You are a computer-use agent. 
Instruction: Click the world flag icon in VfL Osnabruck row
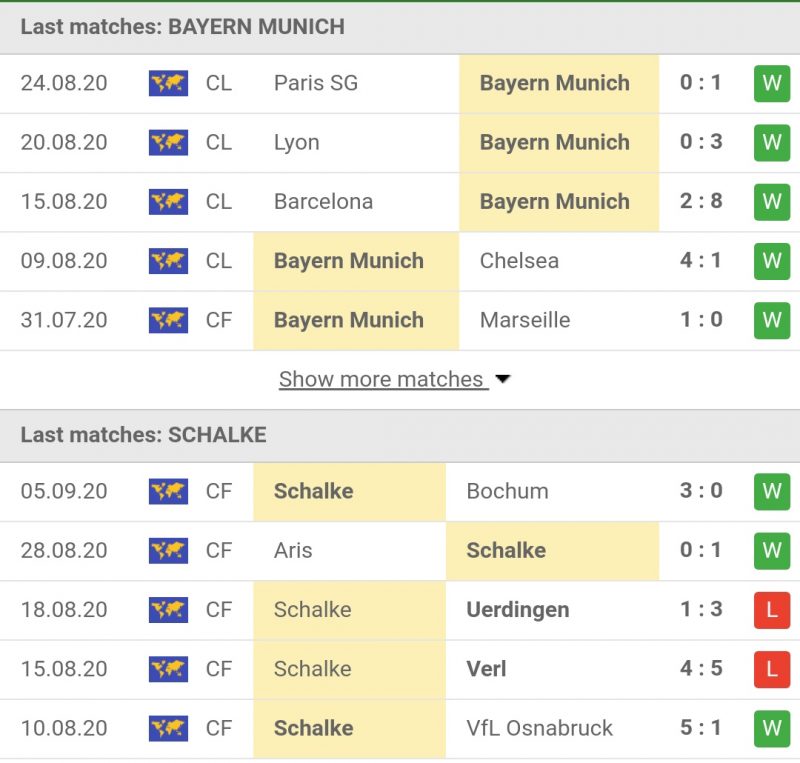pos(168,728)
